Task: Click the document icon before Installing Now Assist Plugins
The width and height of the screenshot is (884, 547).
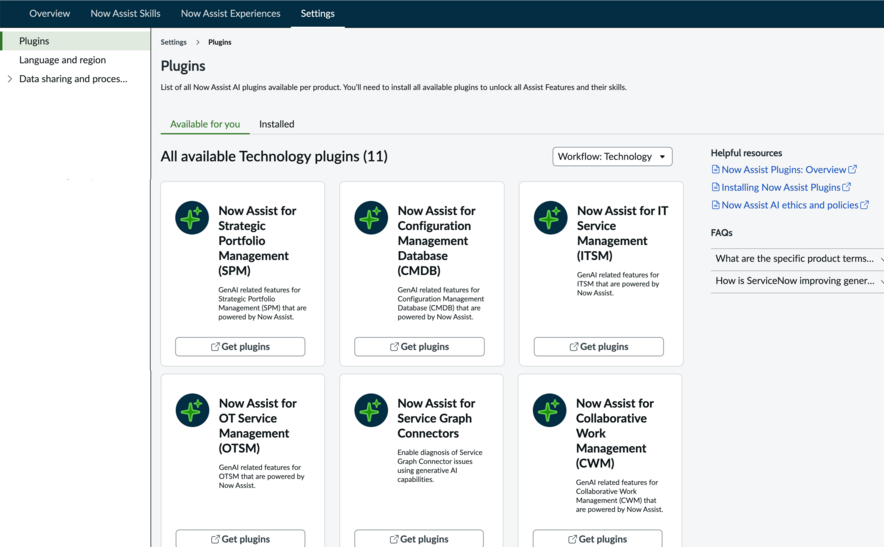Action: tap(715, 187)
